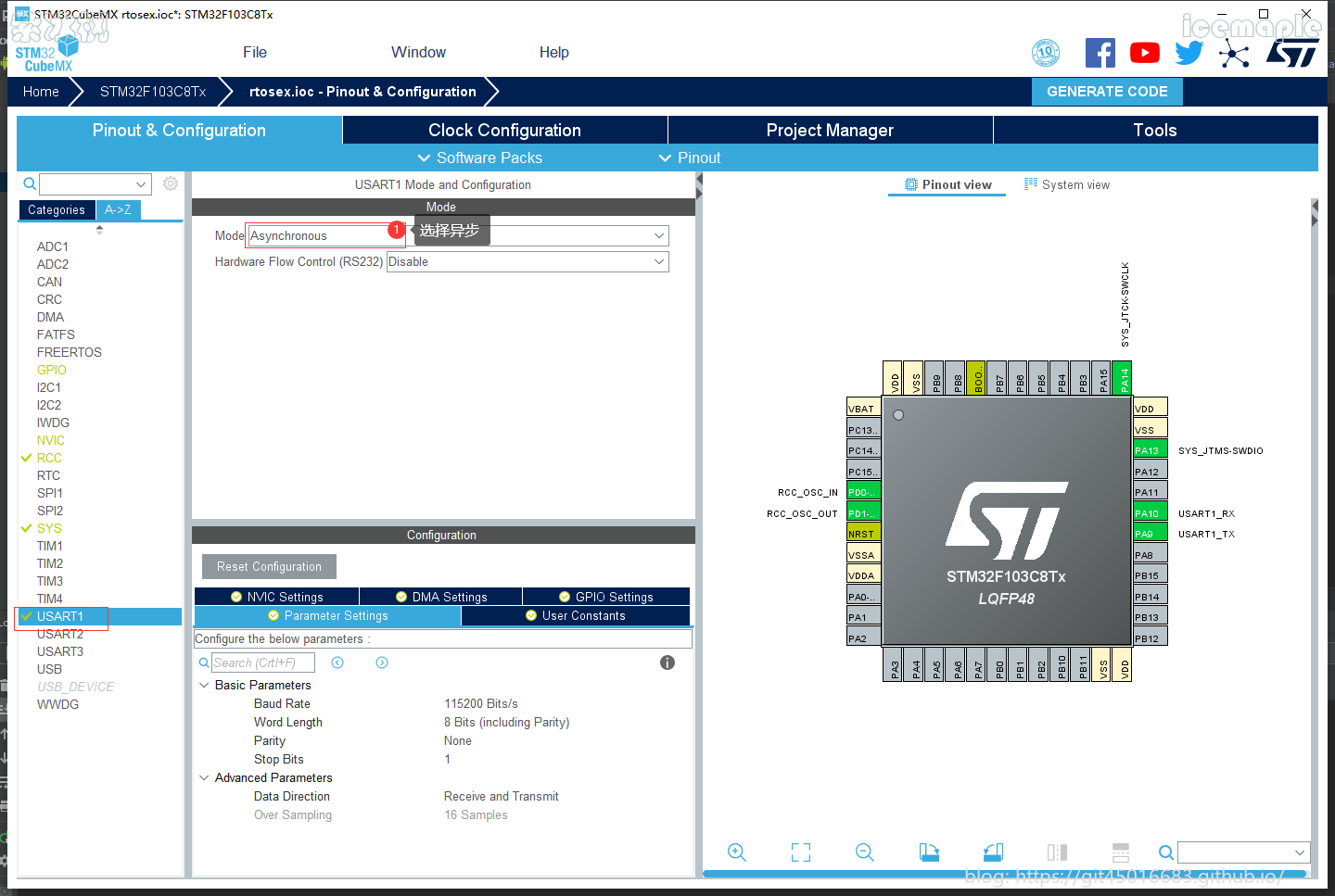Open the File menu
The image size is (1335, 896).
[255, 53]
